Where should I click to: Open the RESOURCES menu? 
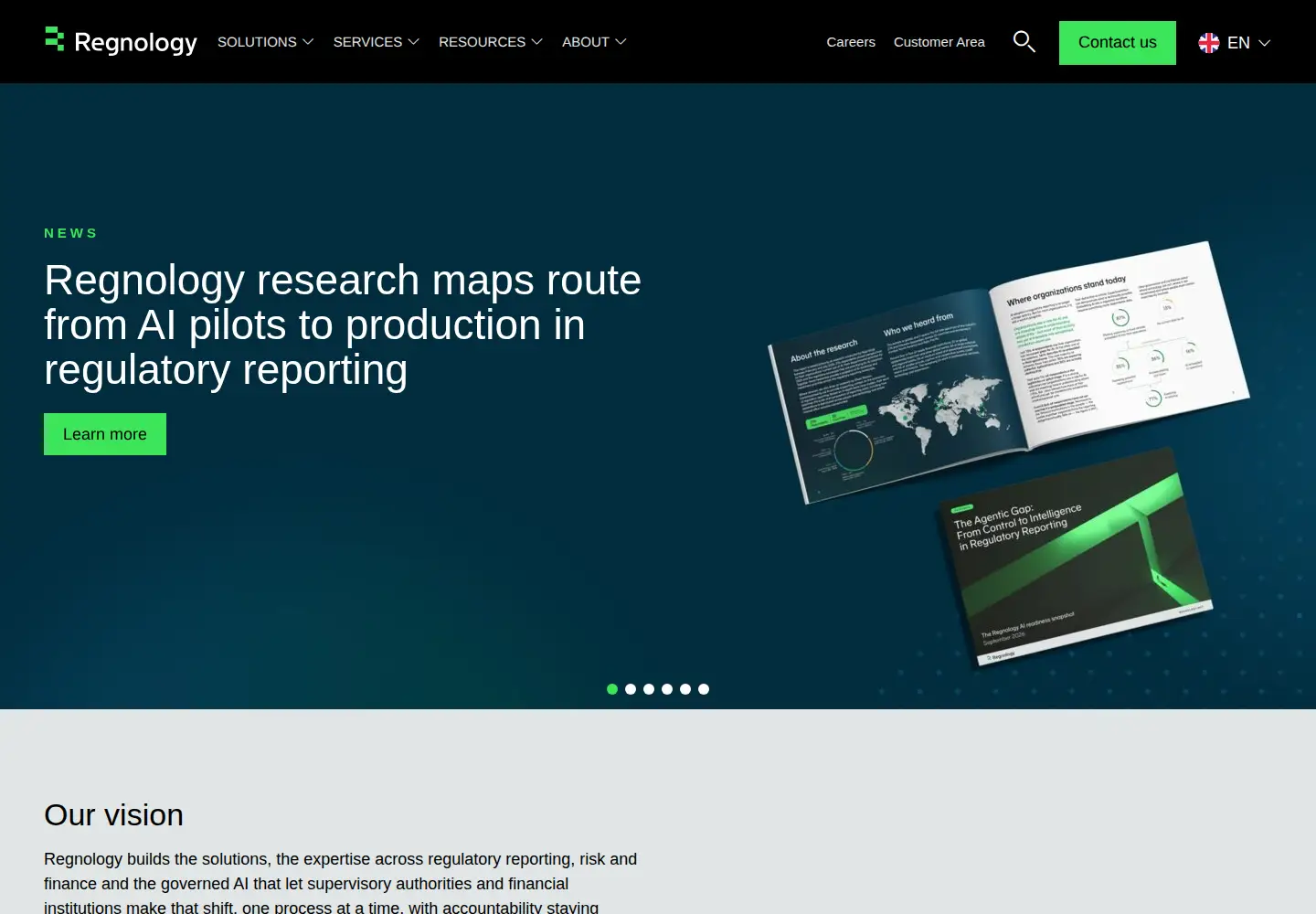(482, 42)
